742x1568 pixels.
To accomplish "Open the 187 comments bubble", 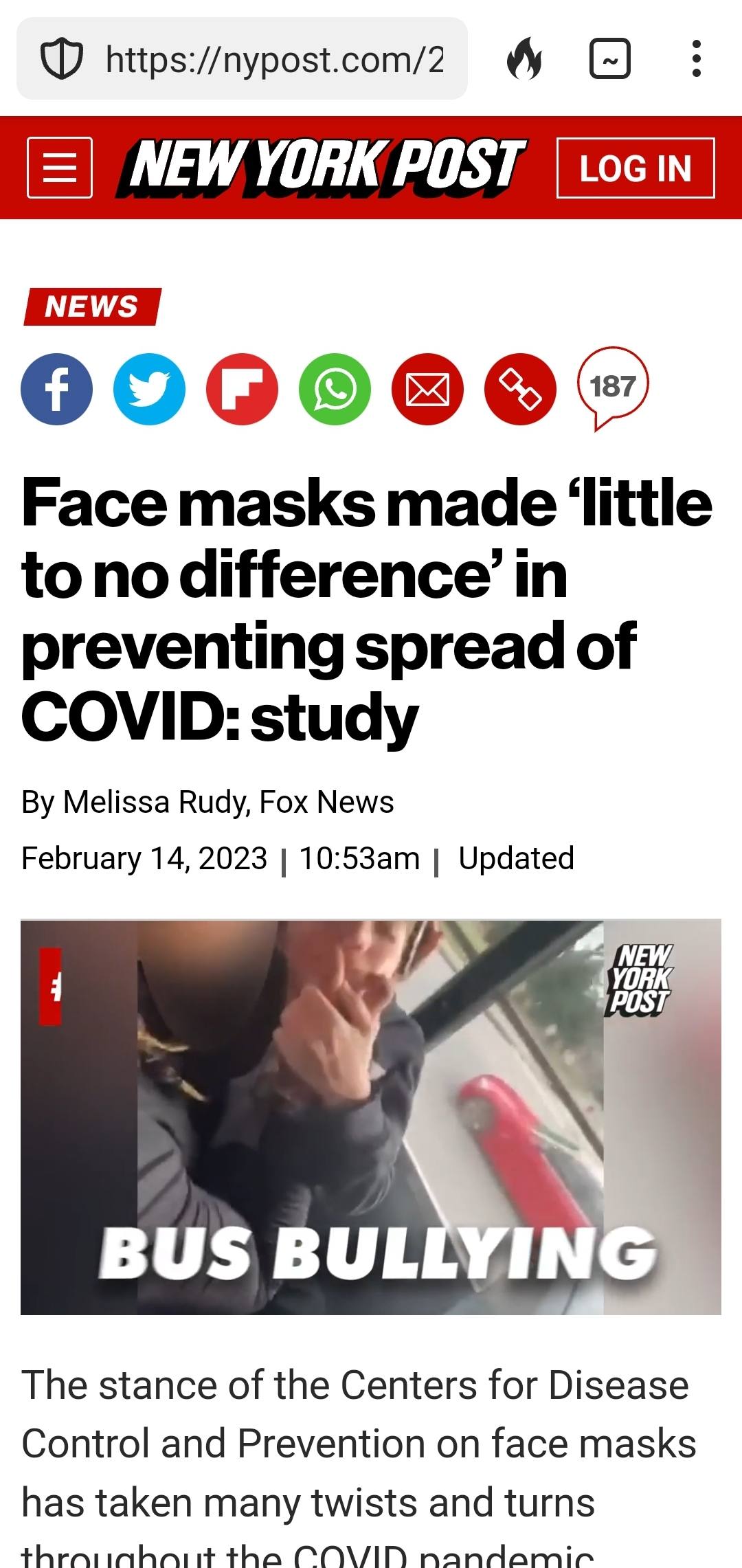I will 613,388.
